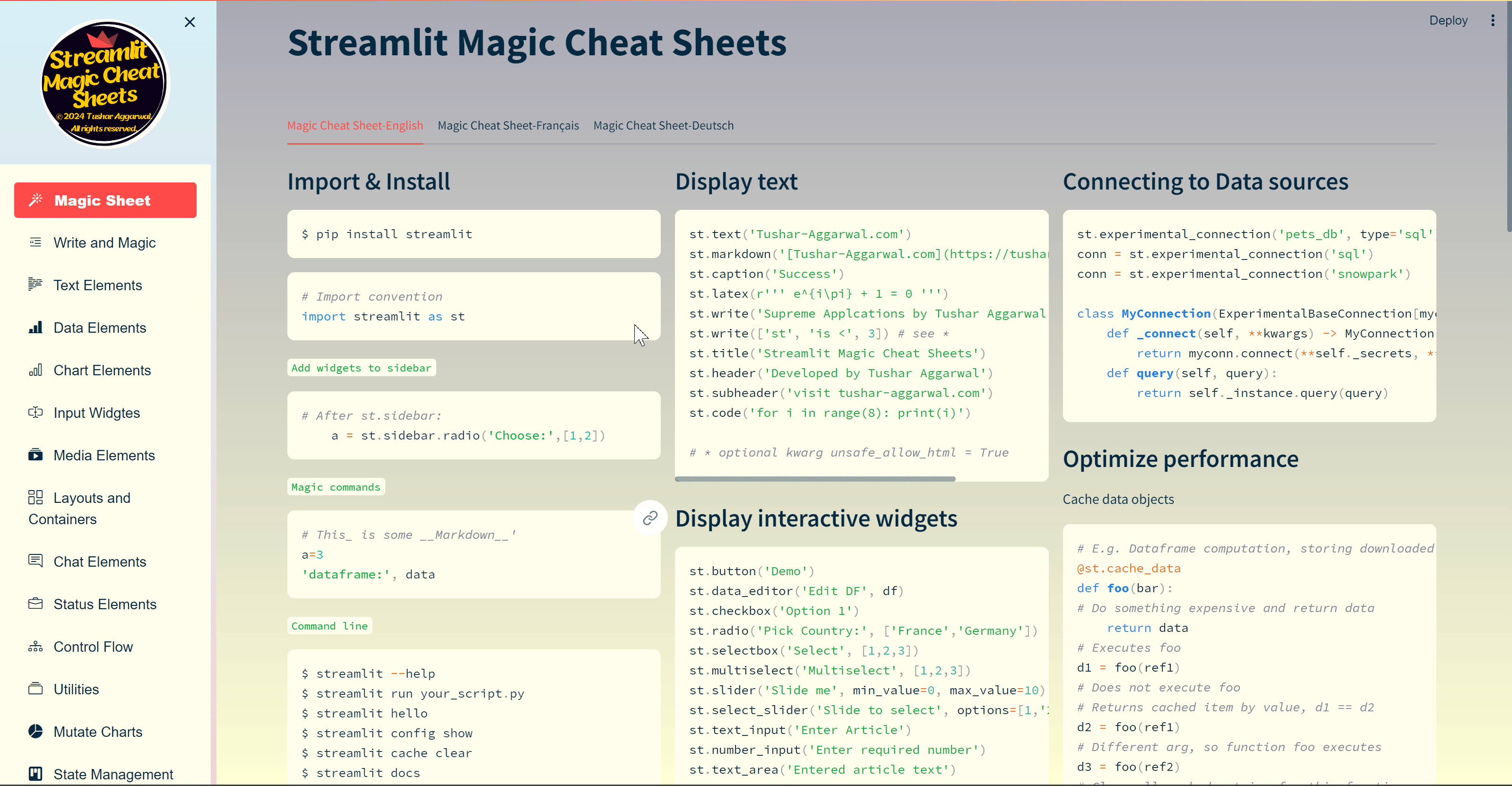Click the Mutate Charts pie icon
The image size is (1512, 786).
(x=36, y=731)
